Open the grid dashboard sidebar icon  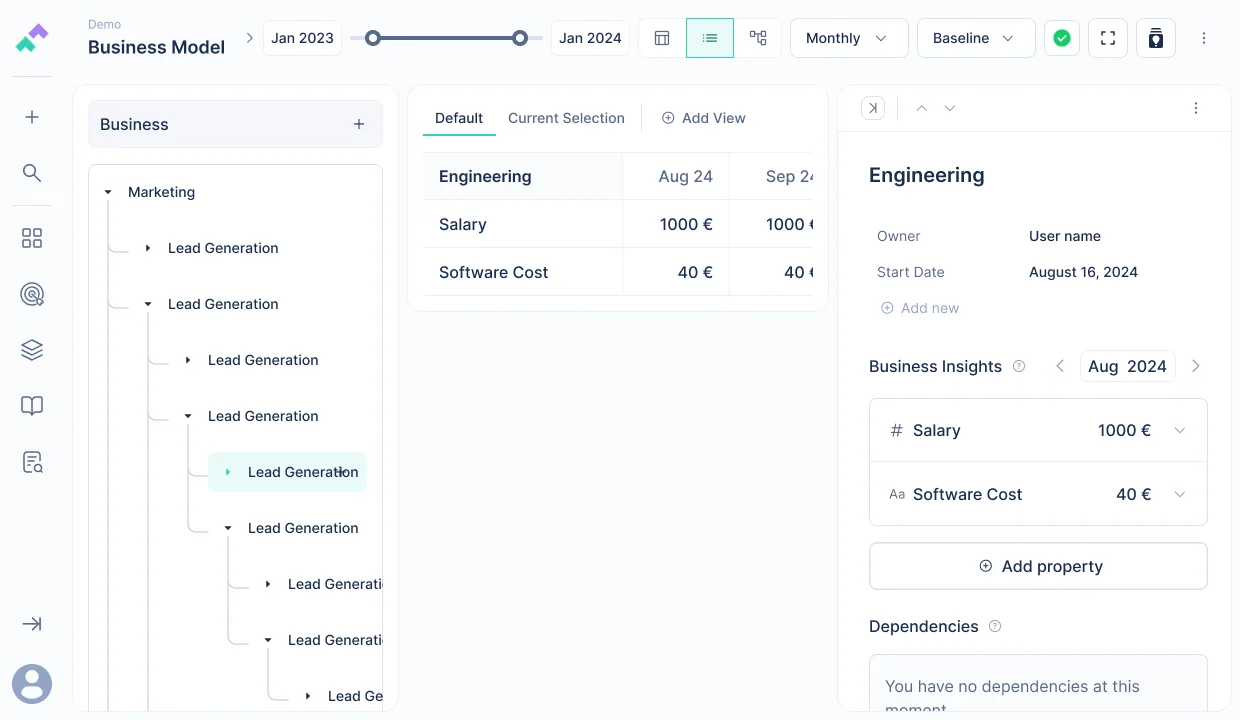point(32,238)
